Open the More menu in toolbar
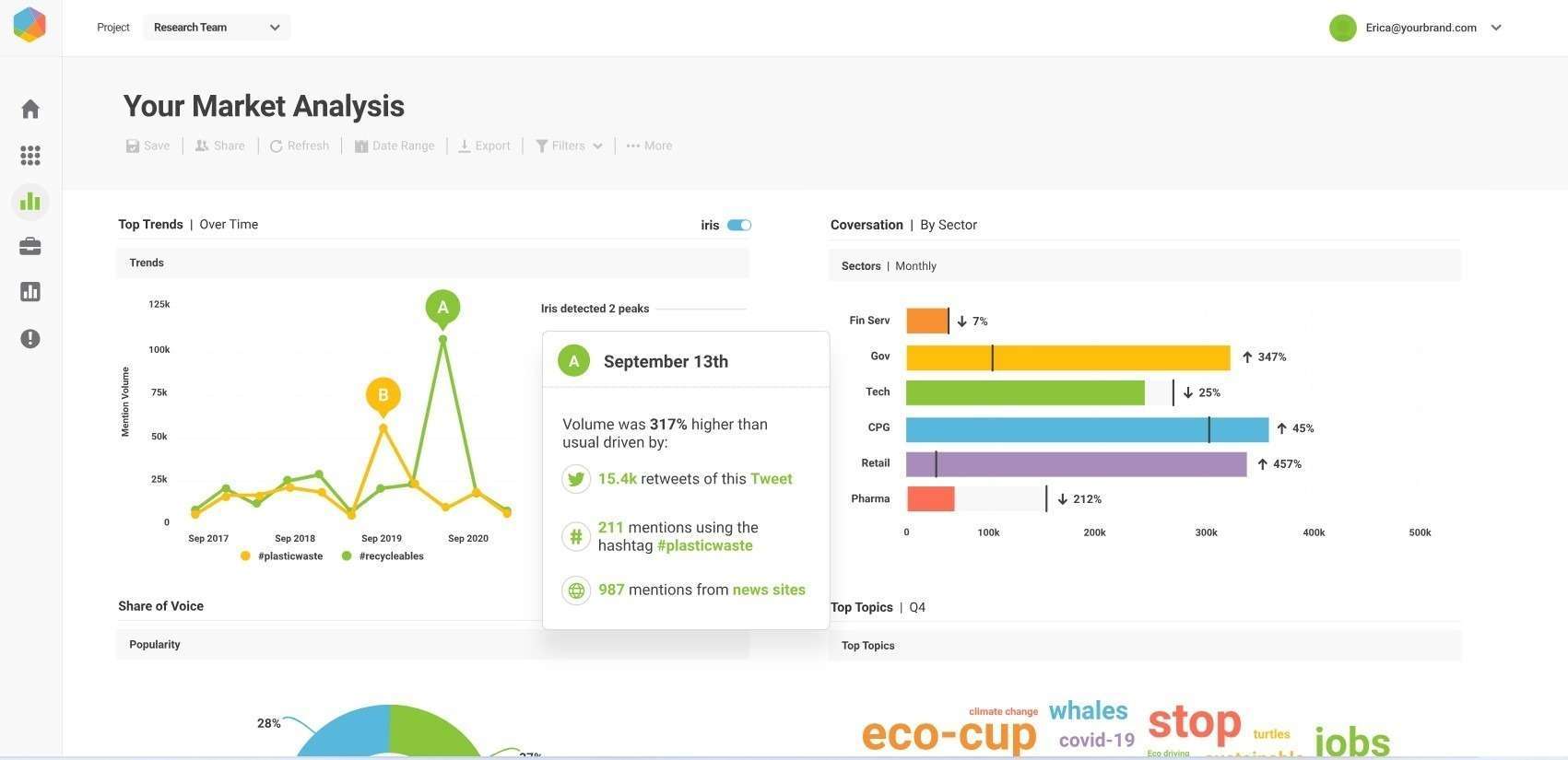The image size is (1568, 760). coord(649,146)
